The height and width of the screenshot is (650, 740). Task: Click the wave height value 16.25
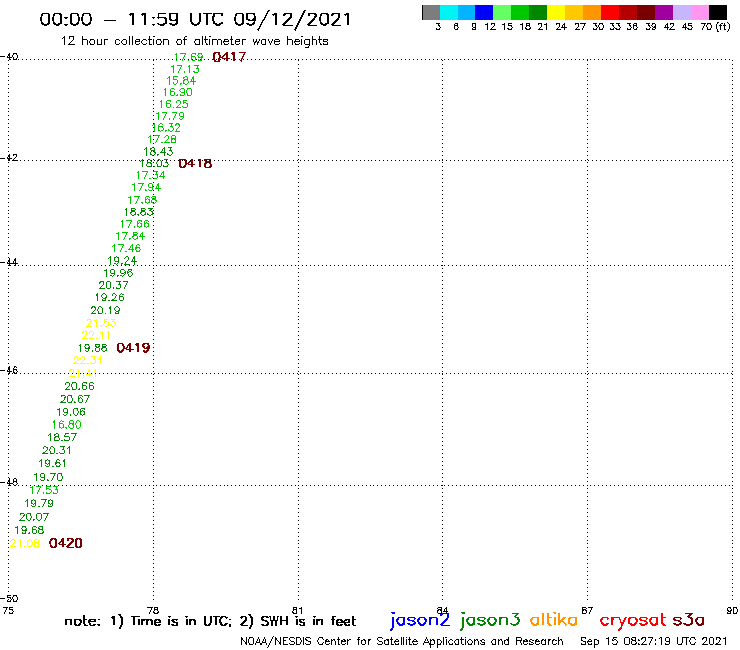[174, 104]
